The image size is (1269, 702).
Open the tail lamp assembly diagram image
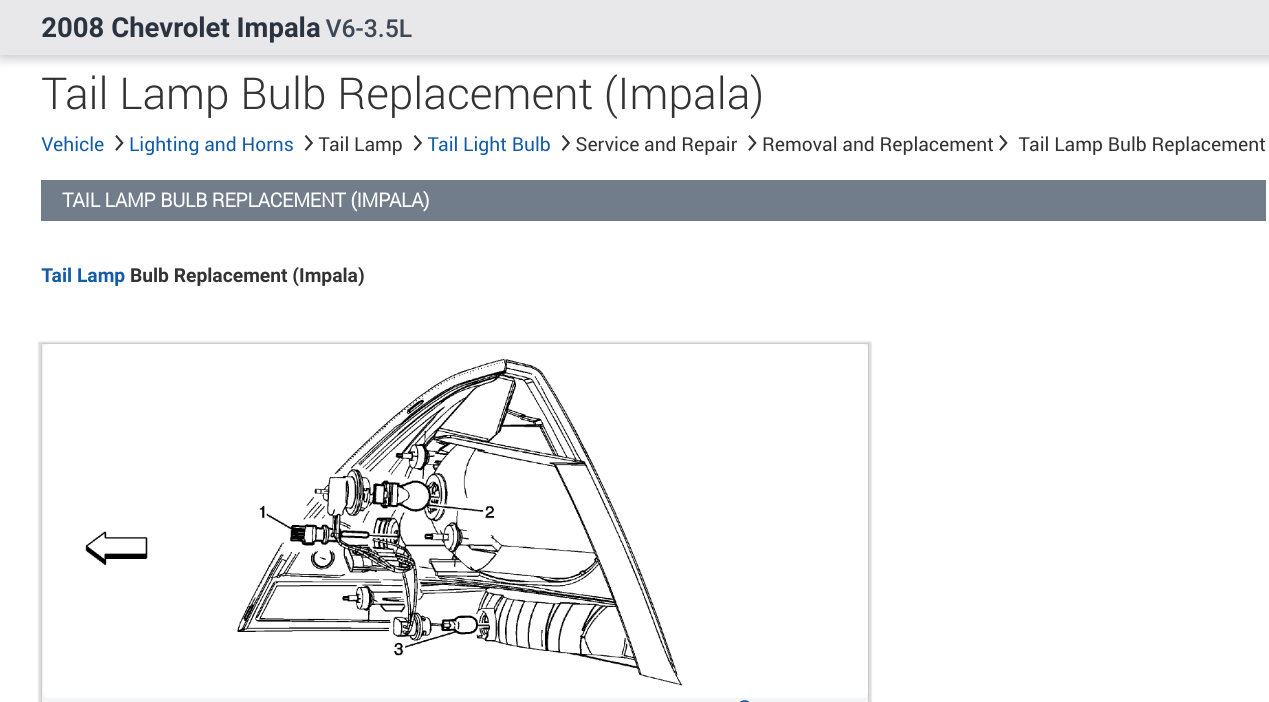click(455, 522)
